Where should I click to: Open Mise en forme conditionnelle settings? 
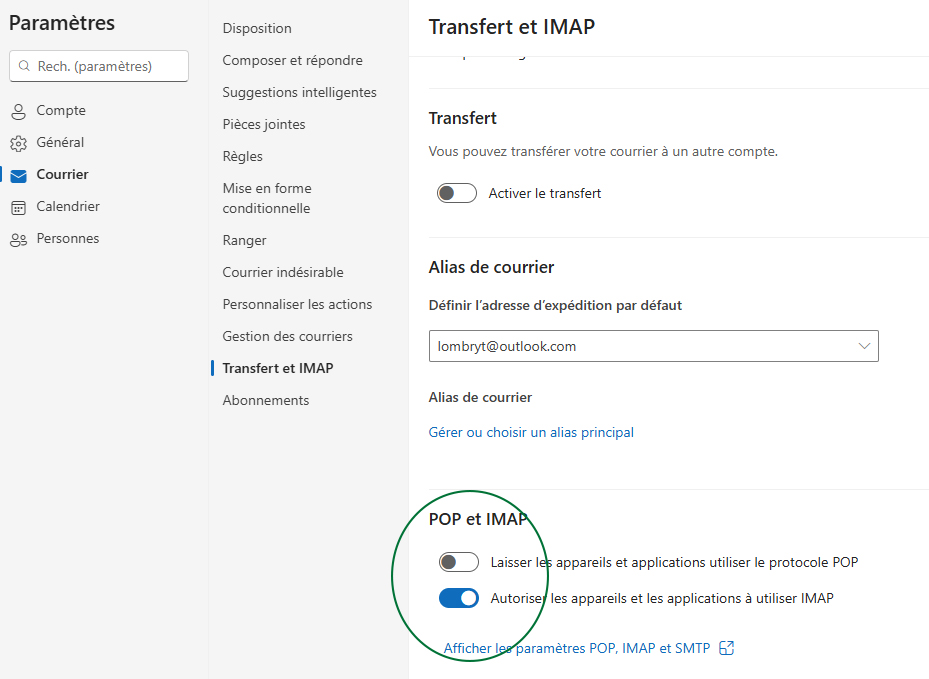(267, 198)
